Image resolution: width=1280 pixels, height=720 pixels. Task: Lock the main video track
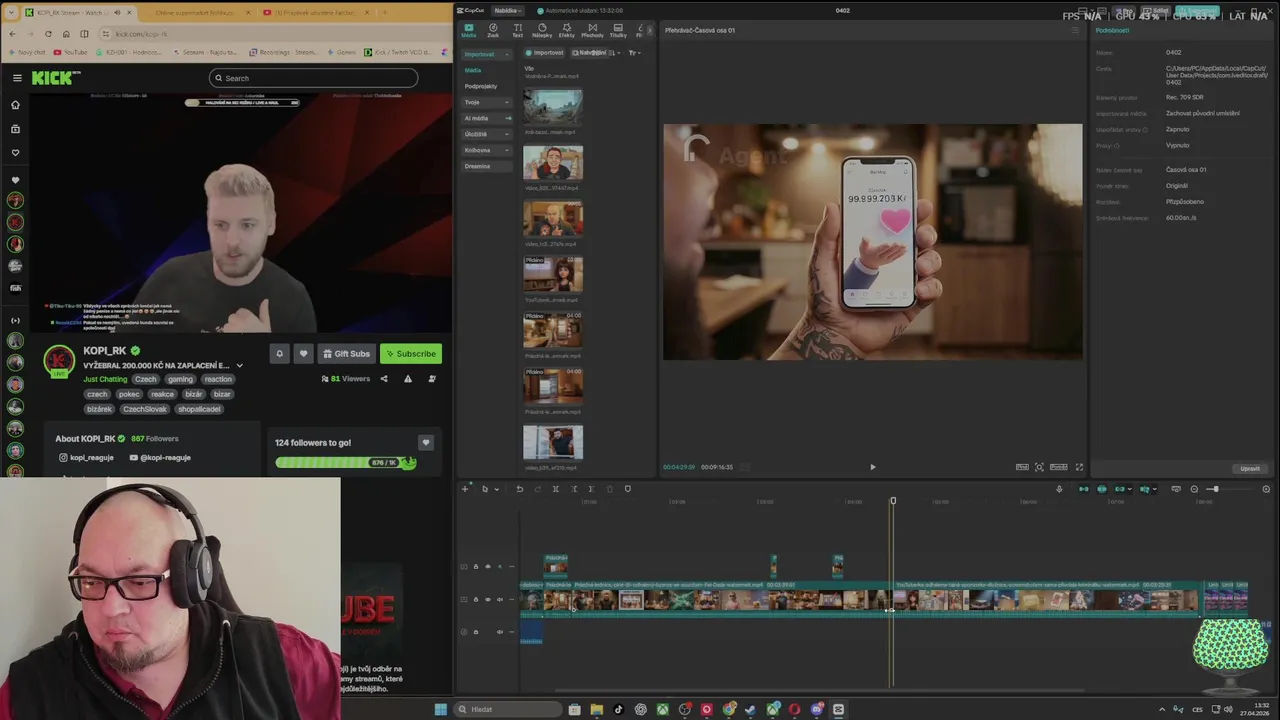[475, 599]
